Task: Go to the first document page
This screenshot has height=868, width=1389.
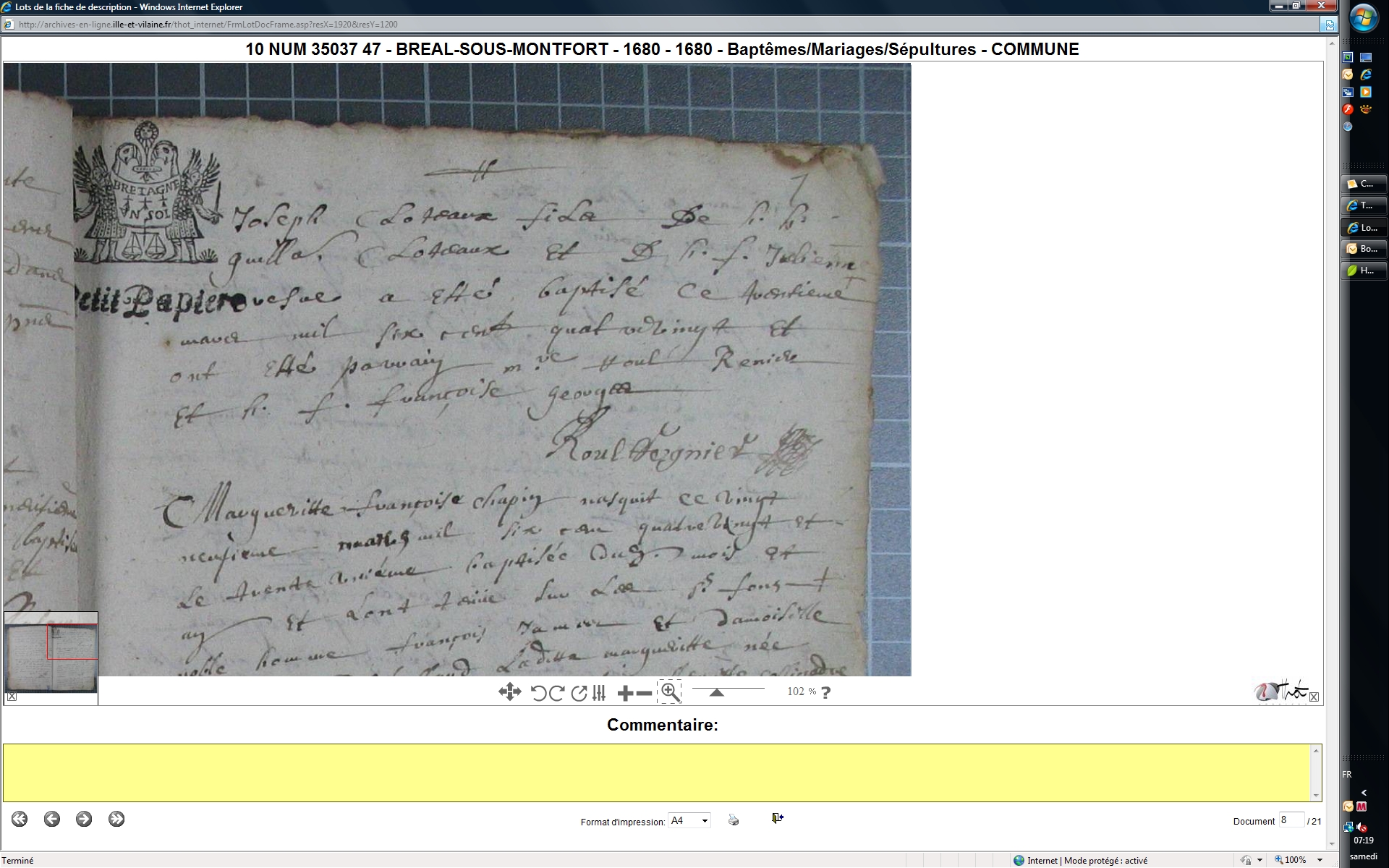Action: click(x=20, y=819)
